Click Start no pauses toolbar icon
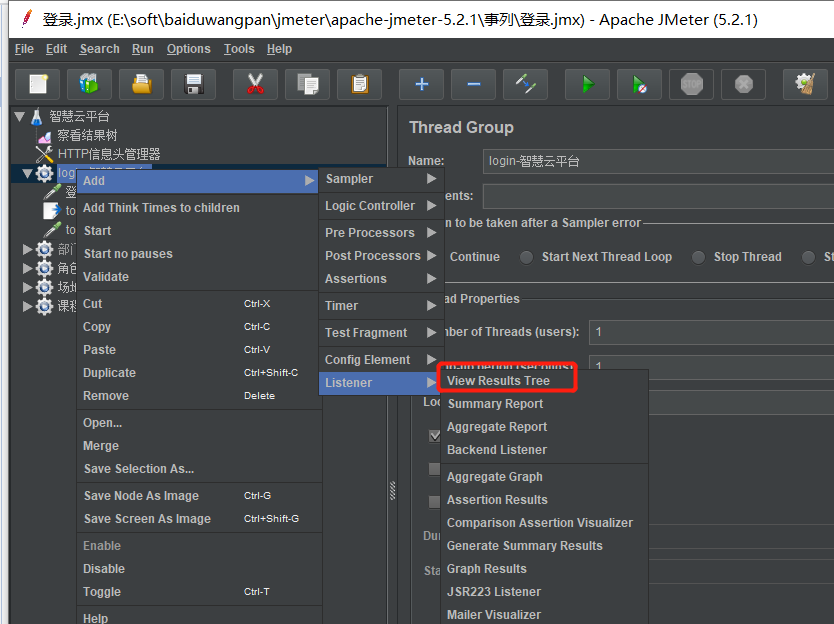This screenshot has height=624, width=834. (639, 84)
